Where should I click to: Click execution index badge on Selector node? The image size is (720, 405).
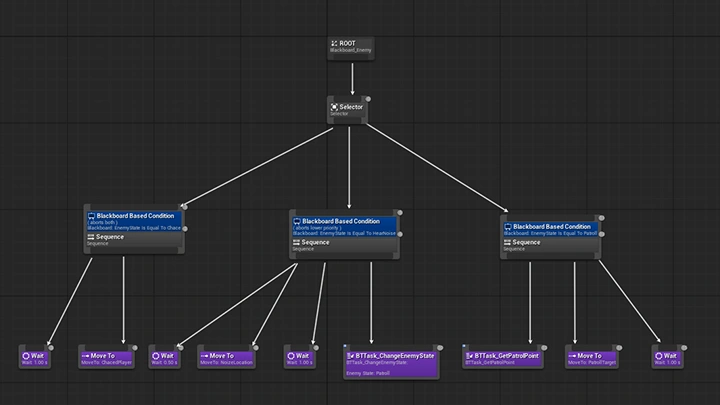pos(368,99)
